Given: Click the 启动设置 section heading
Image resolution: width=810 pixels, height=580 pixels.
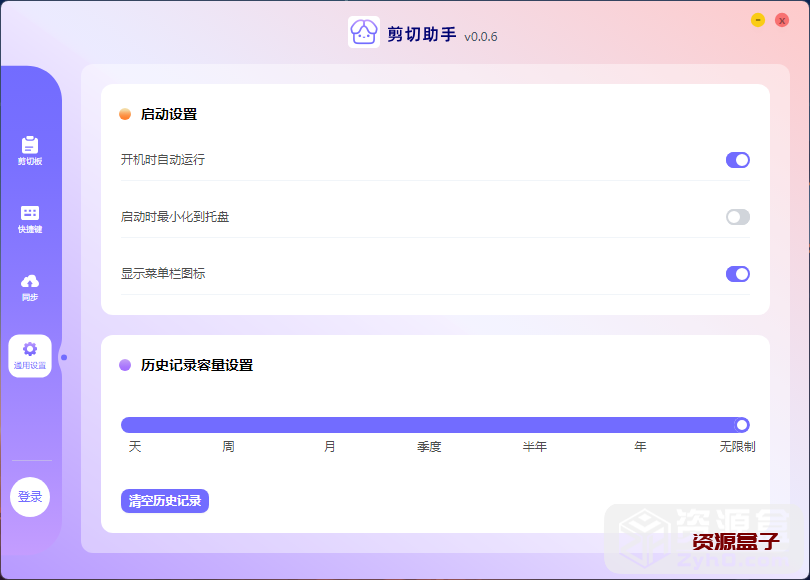Looking at the screenshot, I should coord(169,114).
